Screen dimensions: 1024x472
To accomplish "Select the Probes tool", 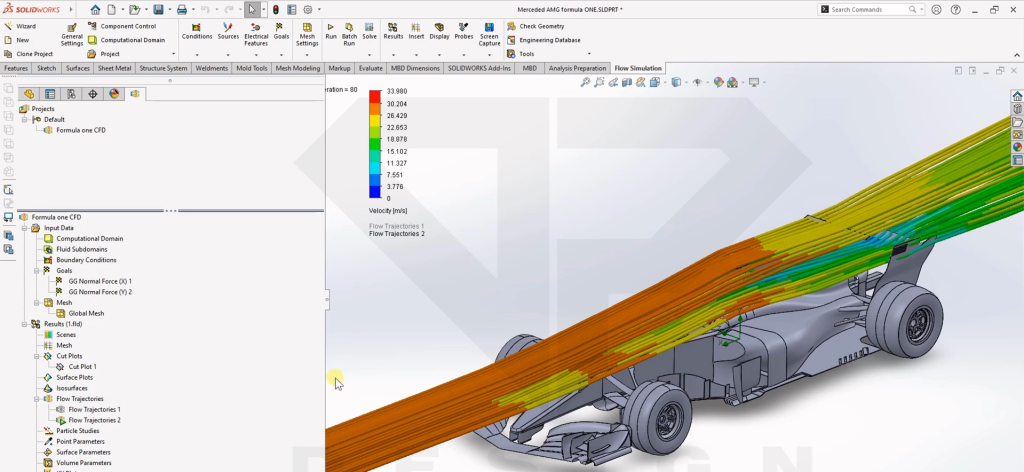I will [464, 28].
